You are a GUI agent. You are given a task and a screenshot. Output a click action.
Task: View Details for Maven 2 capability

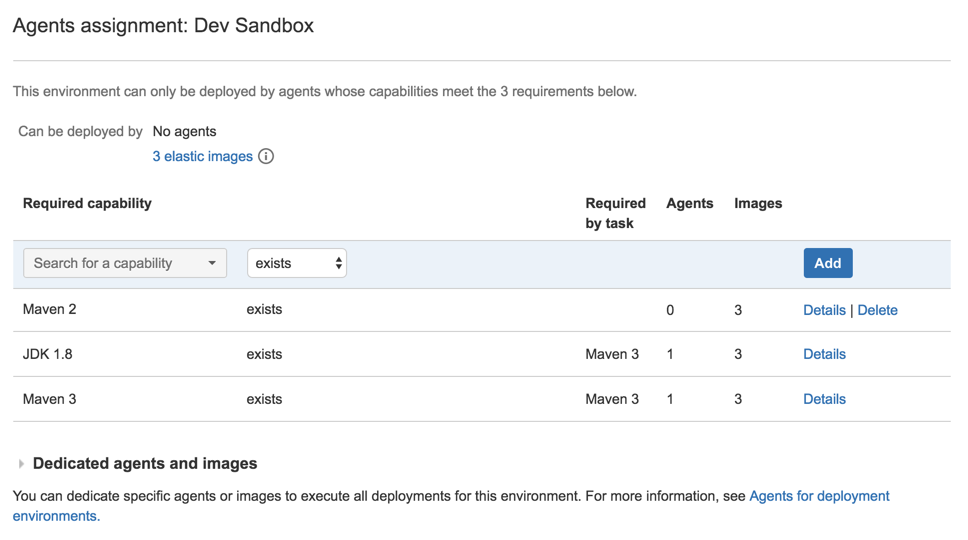pyautogui.click(x=824, y=310)
